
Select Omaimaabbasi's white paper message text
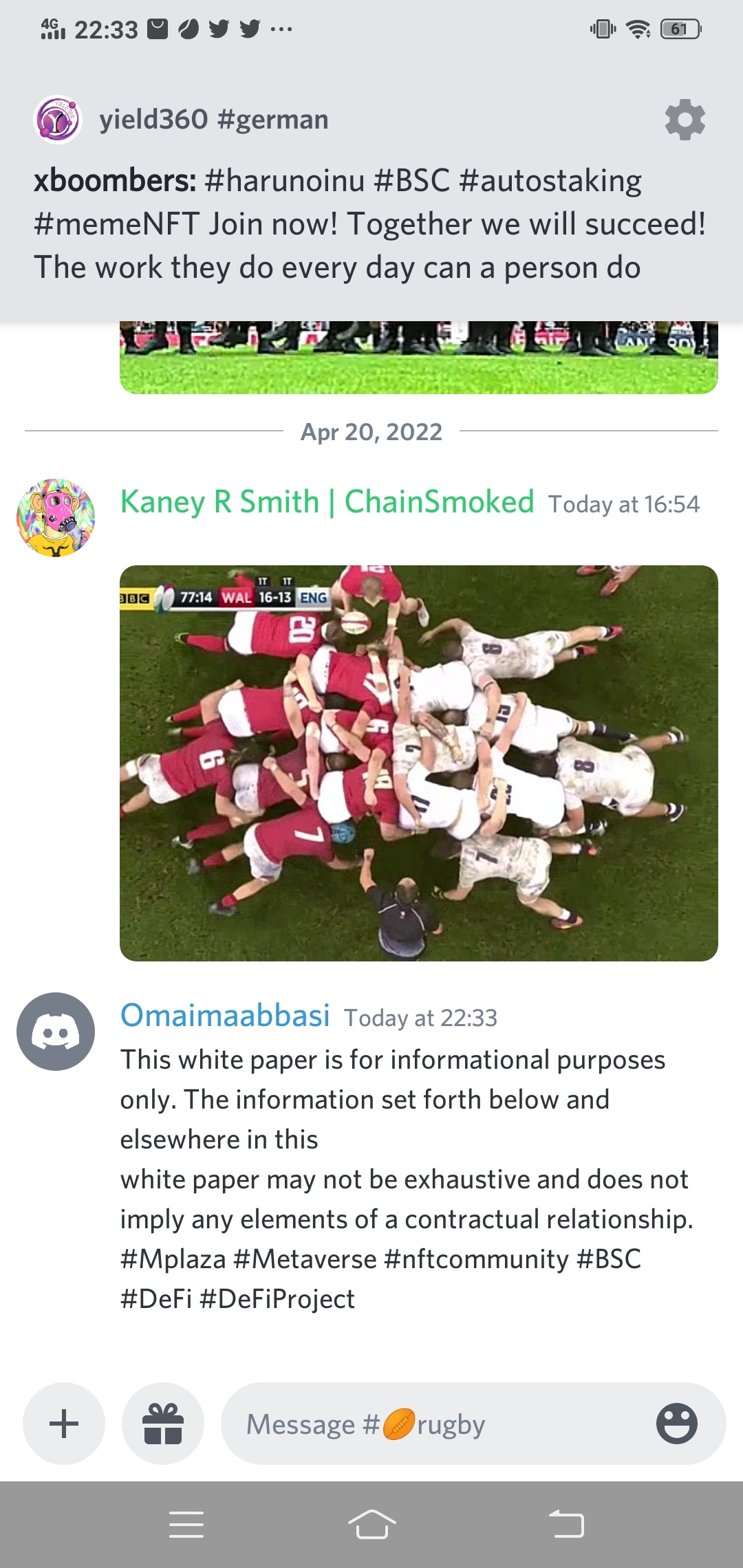point(407,1179)
